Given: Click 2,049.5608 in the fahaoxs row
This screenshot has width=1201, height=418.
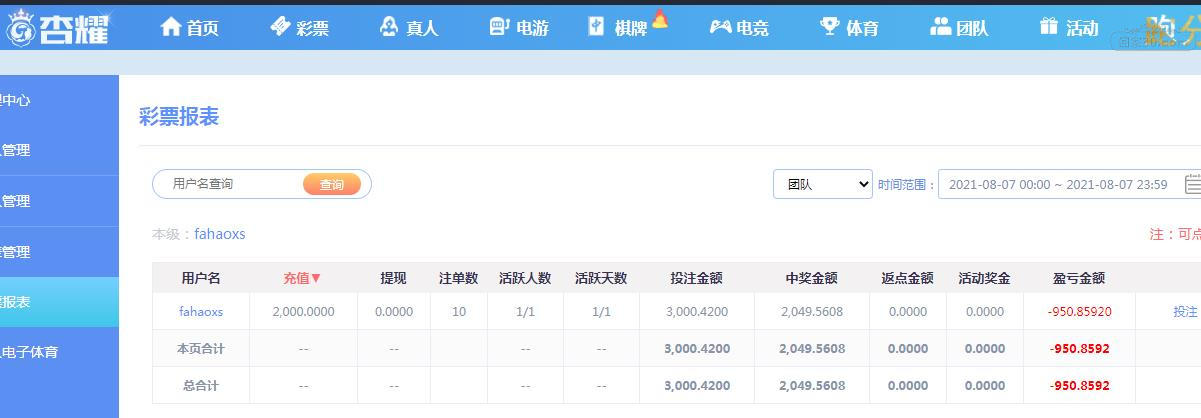Looking at the screenshot, I should coord(812,311).
